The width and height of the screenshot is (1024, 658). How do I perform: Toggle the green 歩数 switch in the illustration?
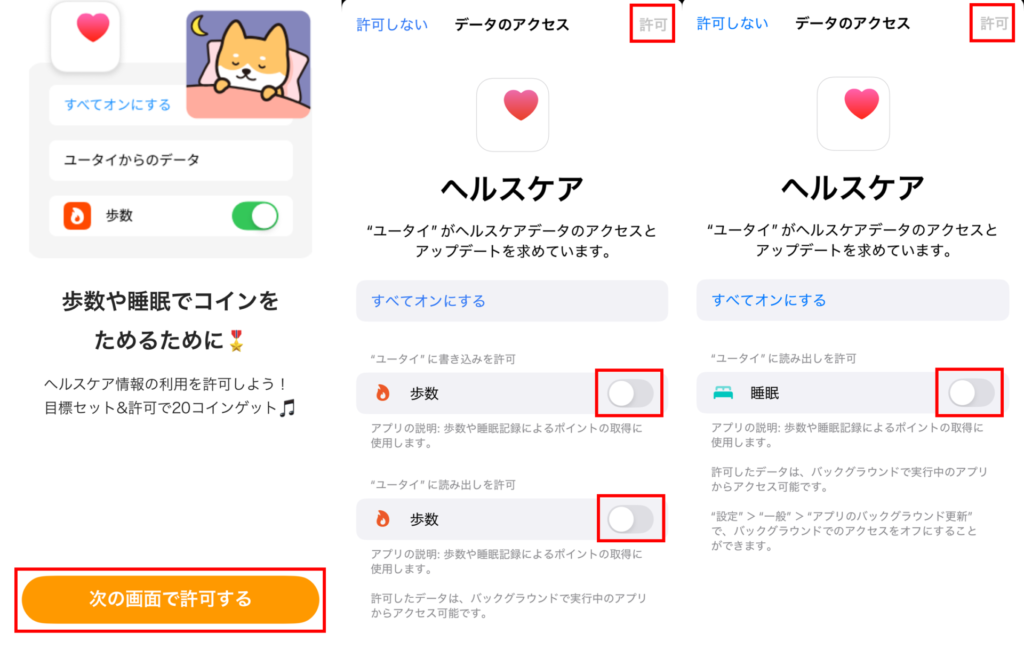(x=255, y=216)
